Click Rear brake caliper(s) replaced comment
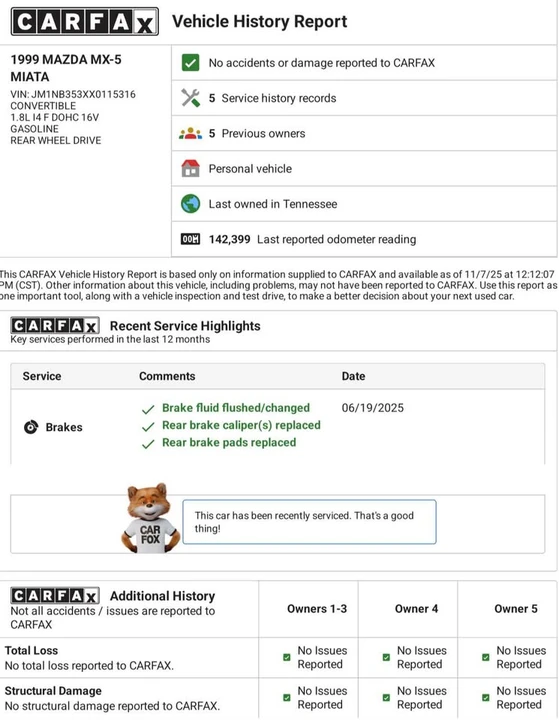Screen dimensions: 559x720 point(241,425)
